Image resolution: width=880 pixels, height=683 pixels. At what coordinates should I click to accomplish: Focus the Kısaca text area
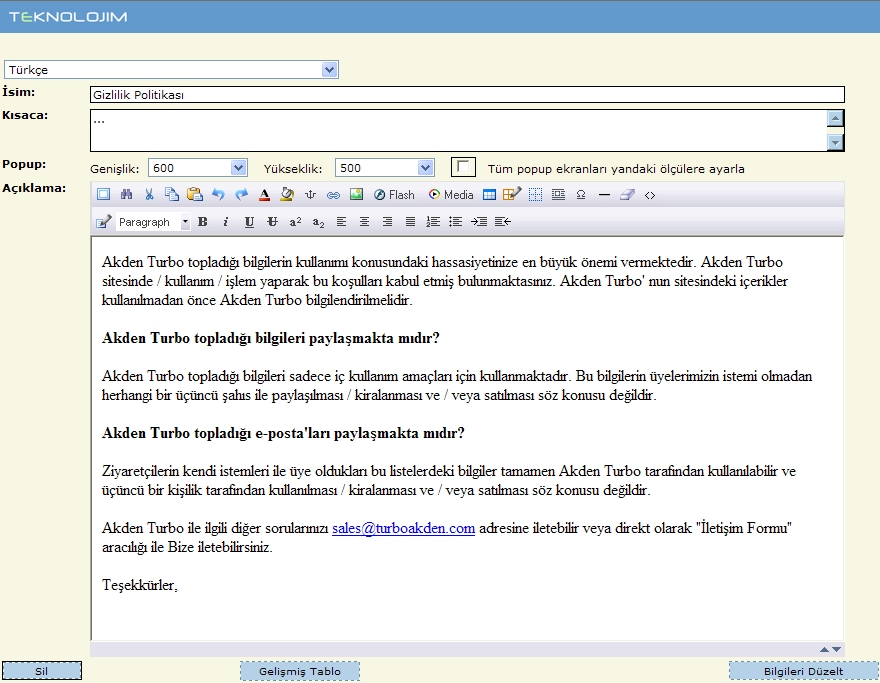pyautogui.click(x=459, y=131)
